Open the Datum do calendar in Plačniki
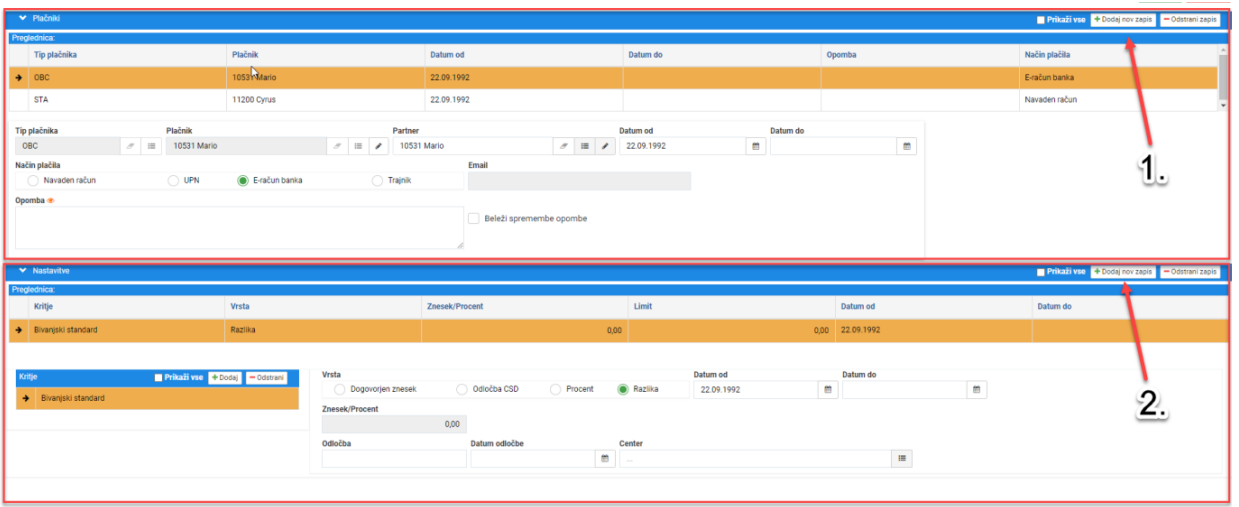 [907, 146]
